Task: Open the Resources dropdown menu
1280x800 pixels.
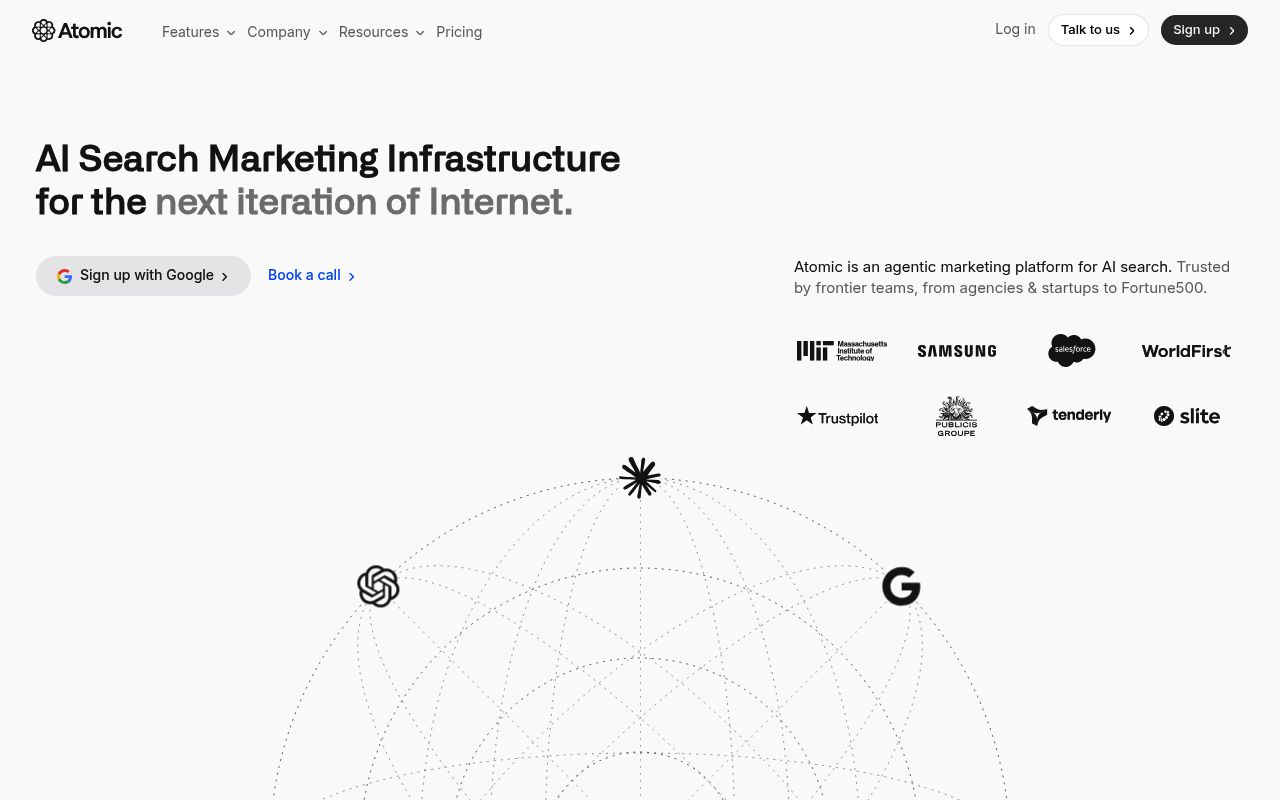Action: 381,32
